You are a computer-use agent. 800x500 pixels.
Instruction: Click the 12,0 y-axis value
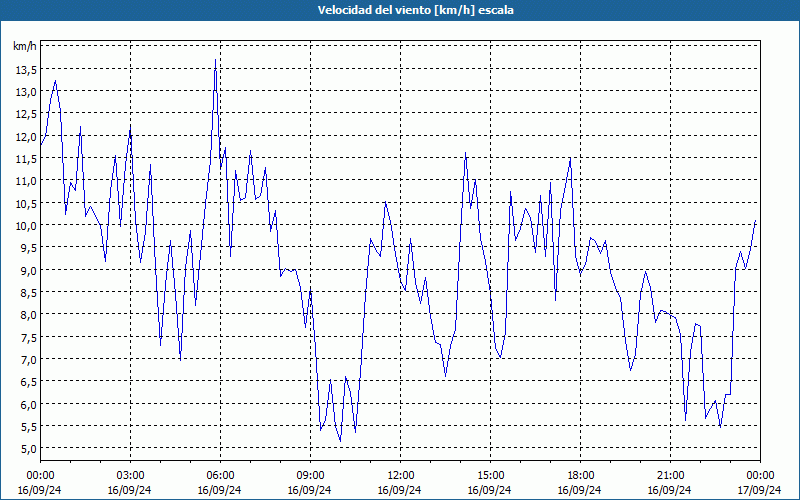(x=26, y=137)
